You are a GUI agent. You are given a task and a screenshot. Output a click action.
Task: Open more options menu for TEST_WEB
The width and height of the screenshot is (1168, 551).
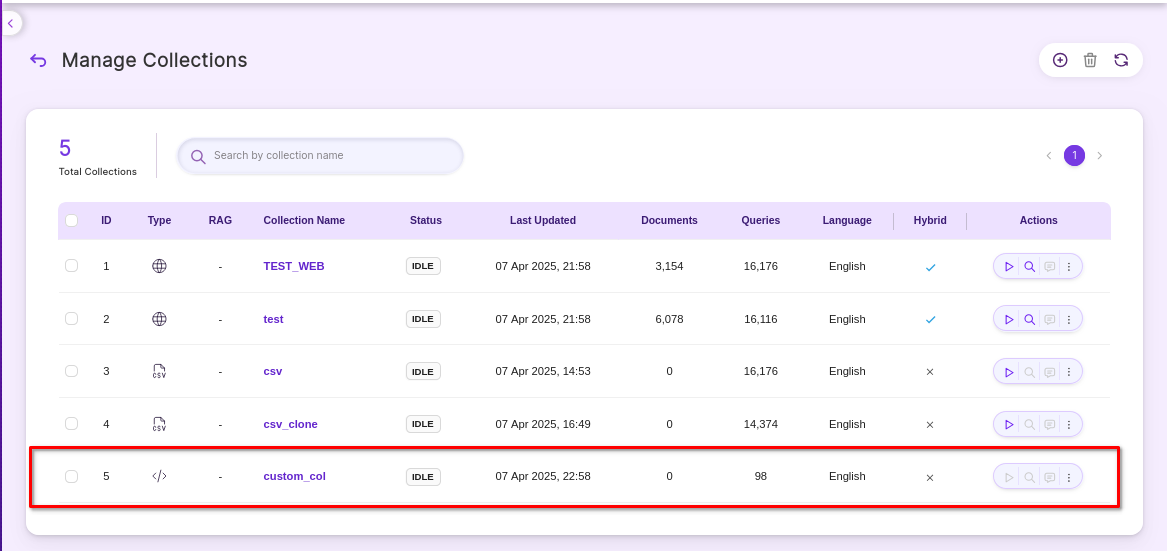click(x=1069, y=267)
